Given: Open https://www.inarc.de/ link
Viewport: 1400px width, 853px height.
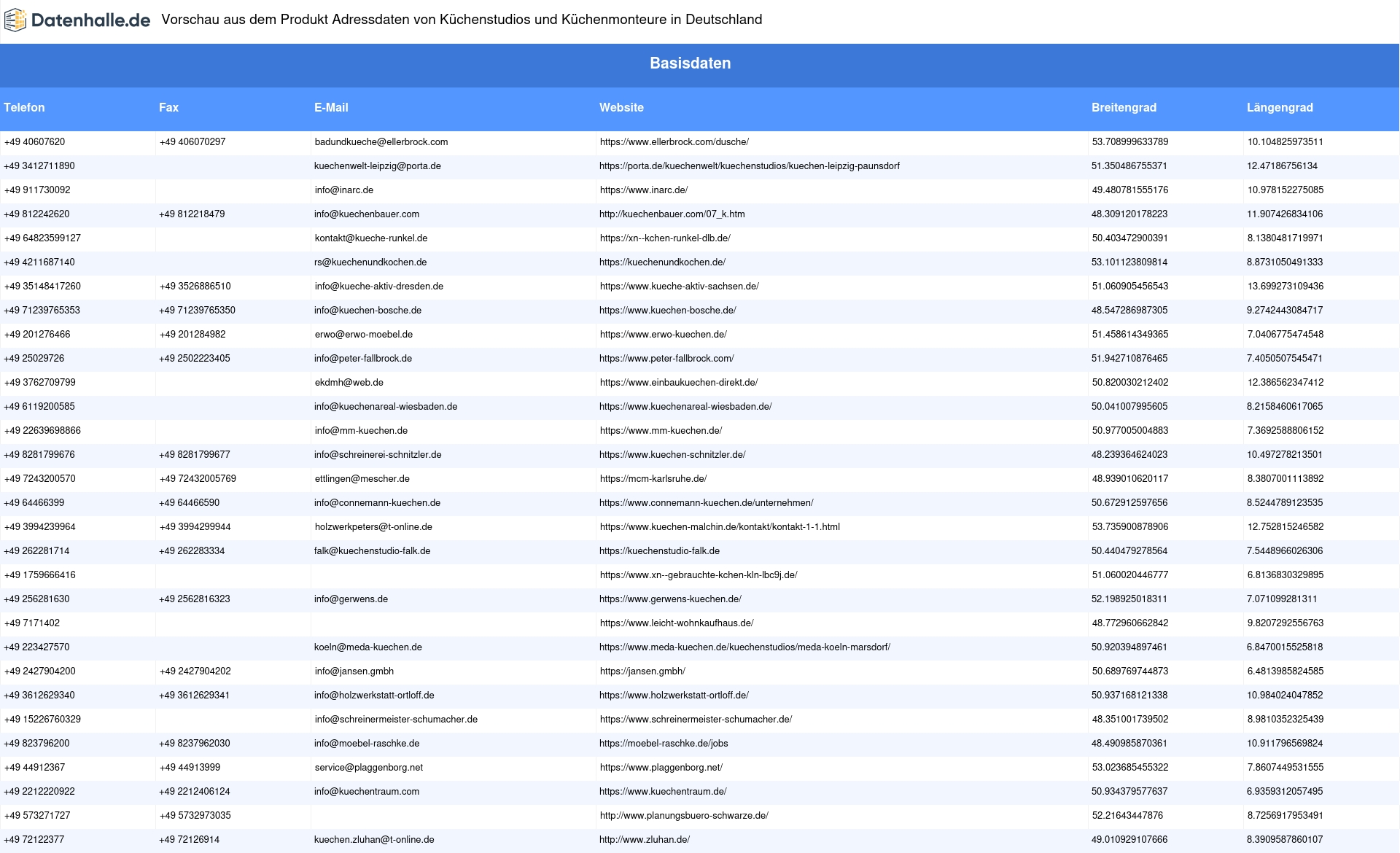Looking at the screenshot, I should coord(644,190).
